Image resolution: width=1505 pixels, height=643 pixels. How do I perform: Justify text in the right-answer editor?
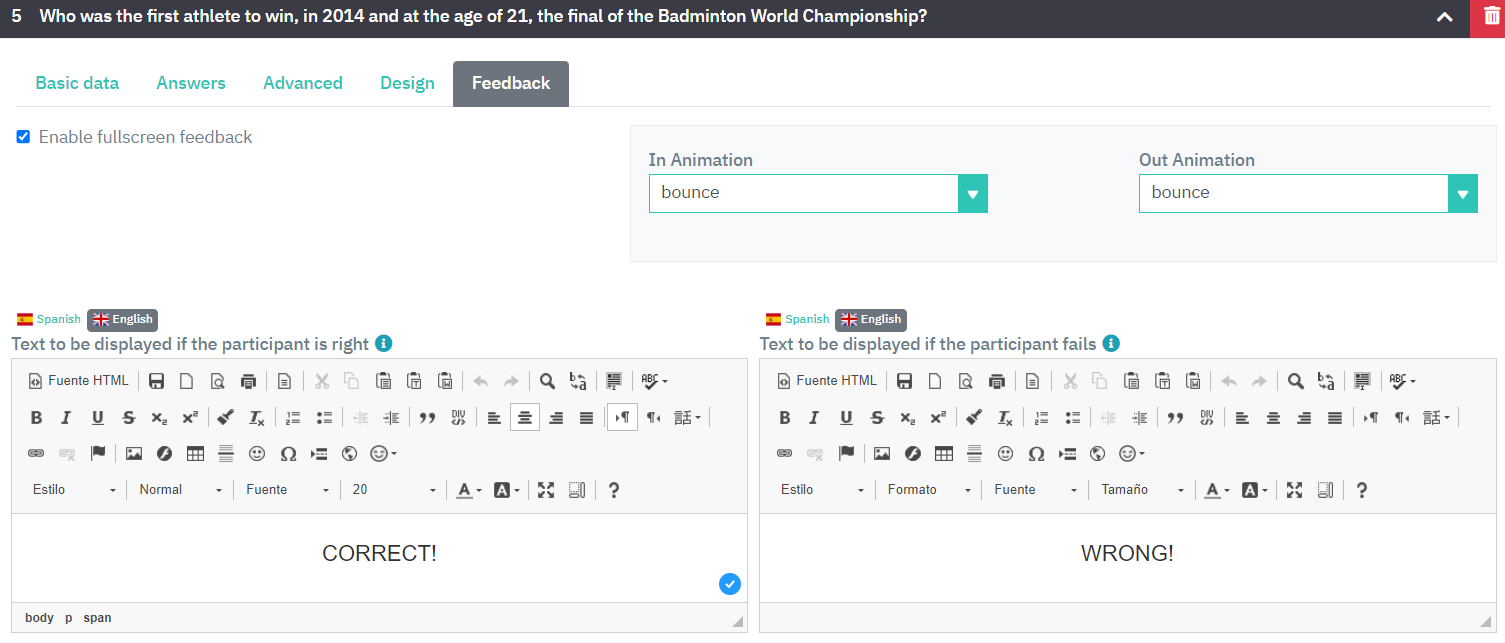pos(587,418)
